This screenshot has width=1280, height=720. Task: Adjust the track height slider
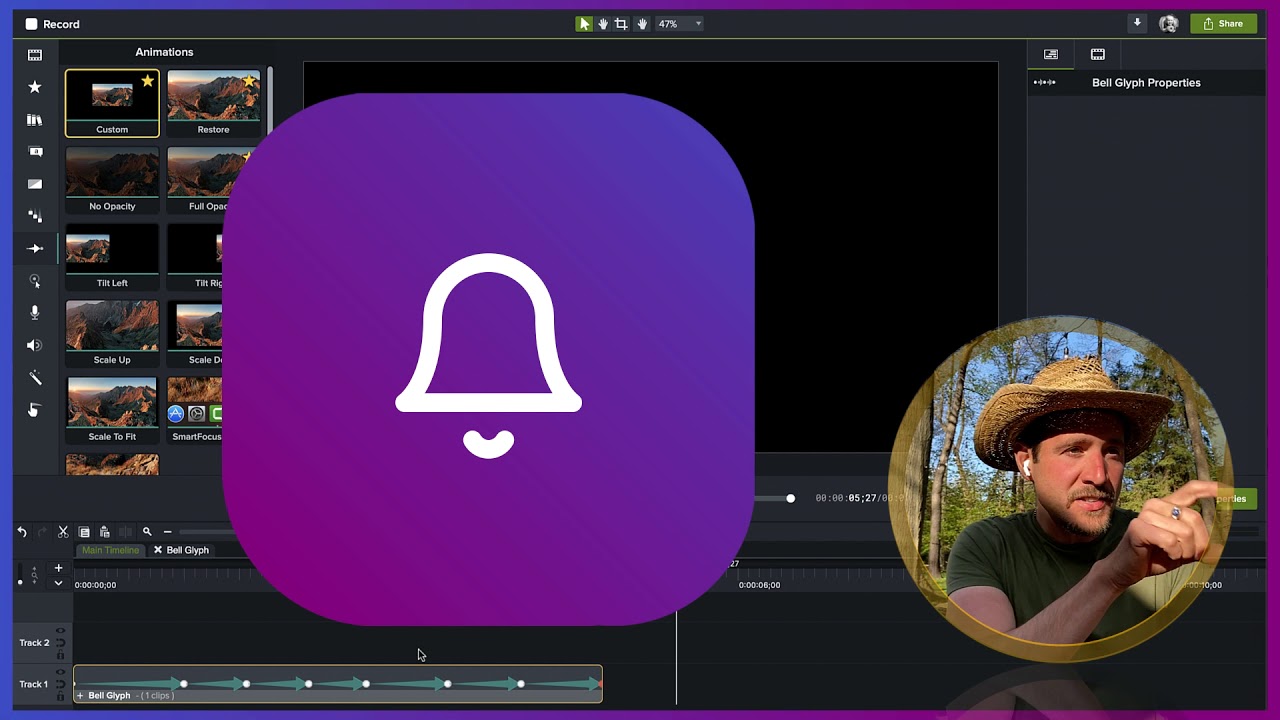(x=20, y=581)
